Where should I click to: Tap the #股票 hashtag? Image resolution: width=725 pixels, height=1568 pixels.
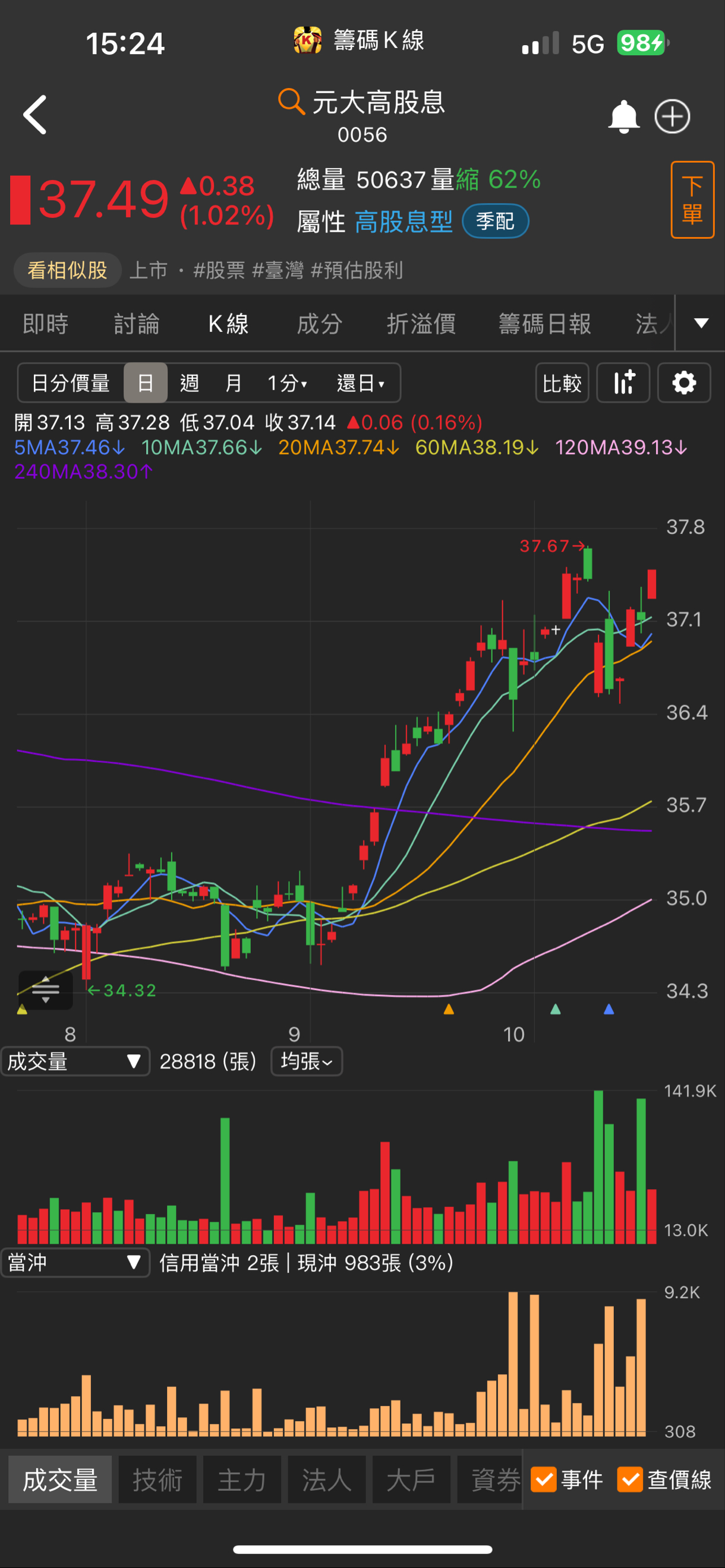219,270
